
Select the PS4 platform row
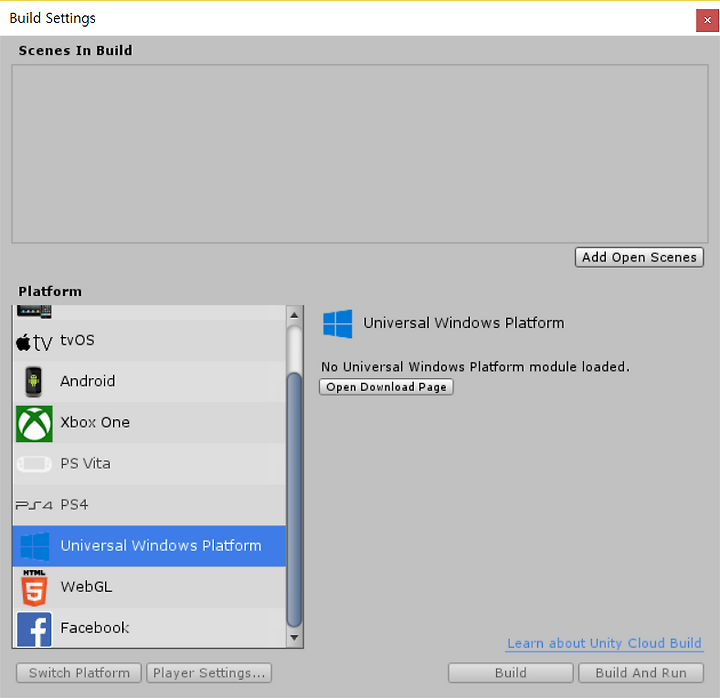point(149,505)
